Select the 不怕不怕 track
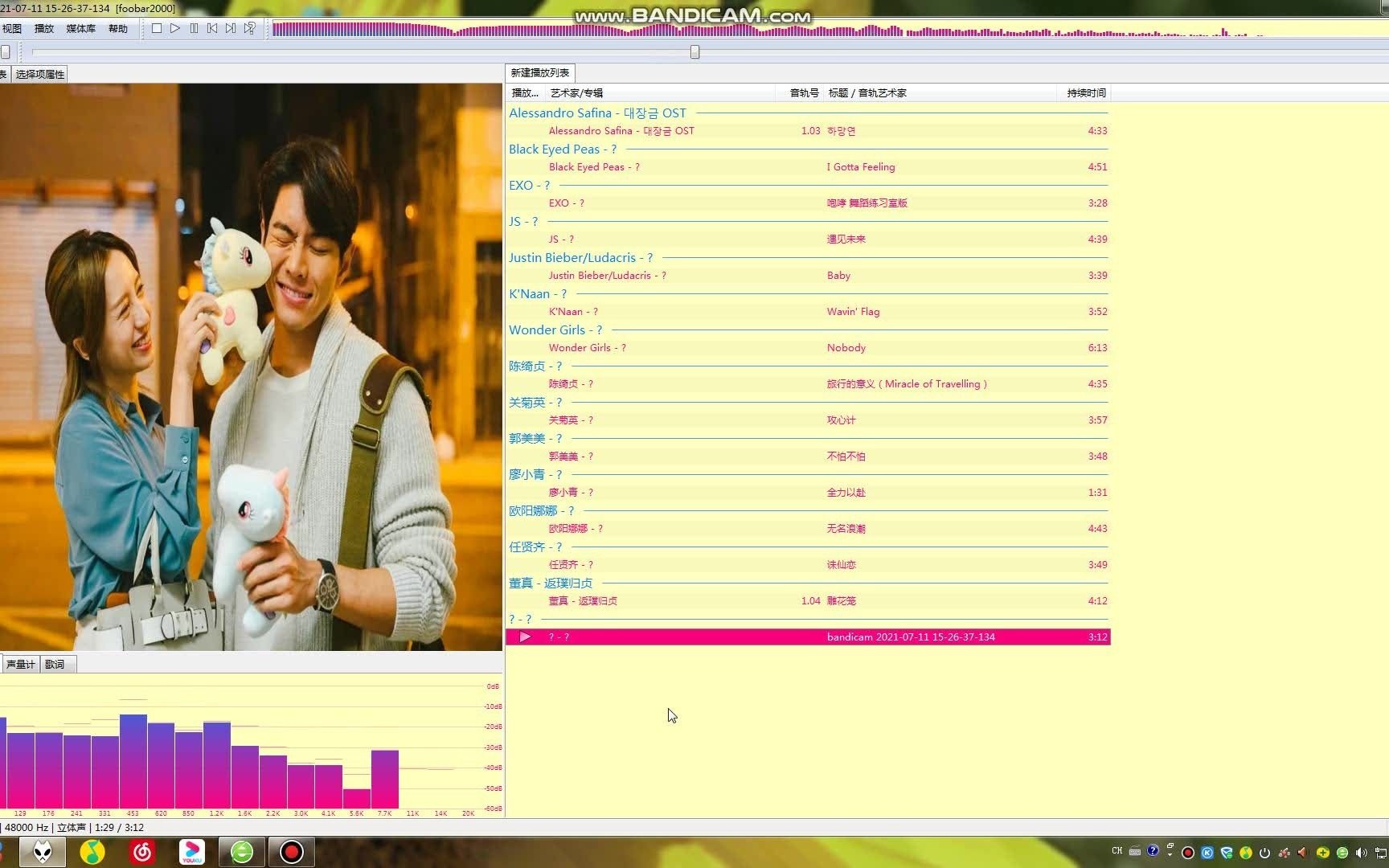The height and width of the screenshot is (868, 1389). (x=808, y=457)
